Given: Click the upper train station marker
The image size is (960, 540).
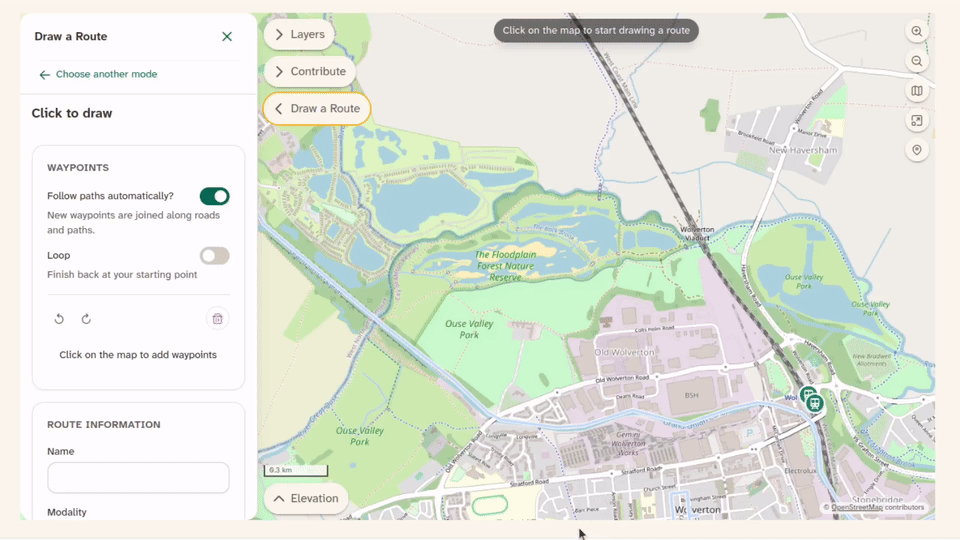Looking at the screenshot, I should (x=808, y=394).
